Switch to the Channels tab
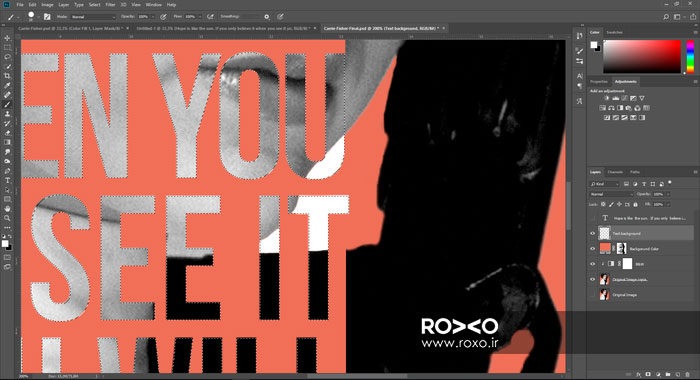The height and width of the screenshot is (380, 700). [x=615, y=172]
